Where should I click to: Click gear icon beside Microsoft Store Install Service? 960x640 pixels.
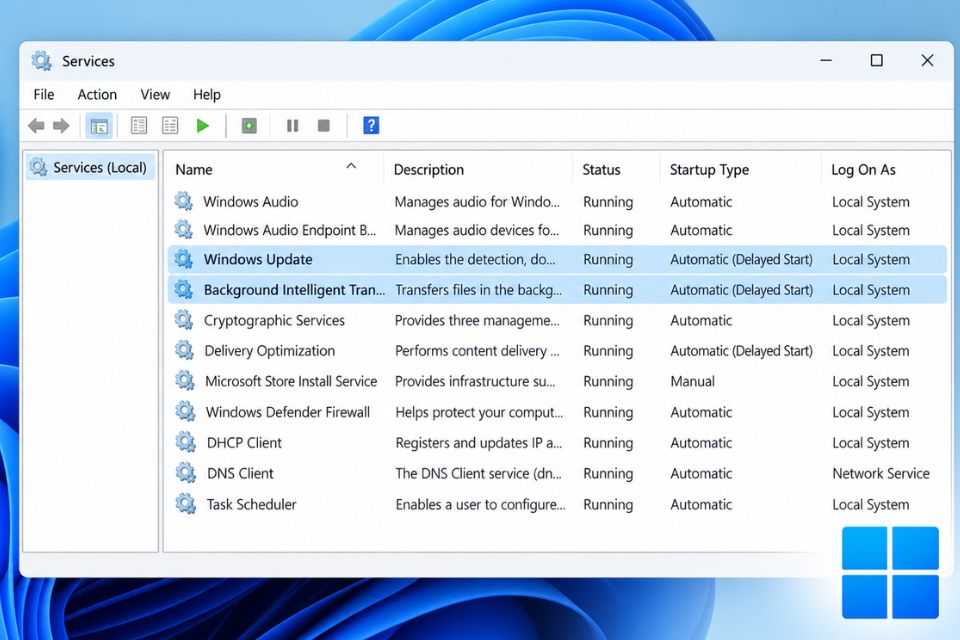(185, 380)
